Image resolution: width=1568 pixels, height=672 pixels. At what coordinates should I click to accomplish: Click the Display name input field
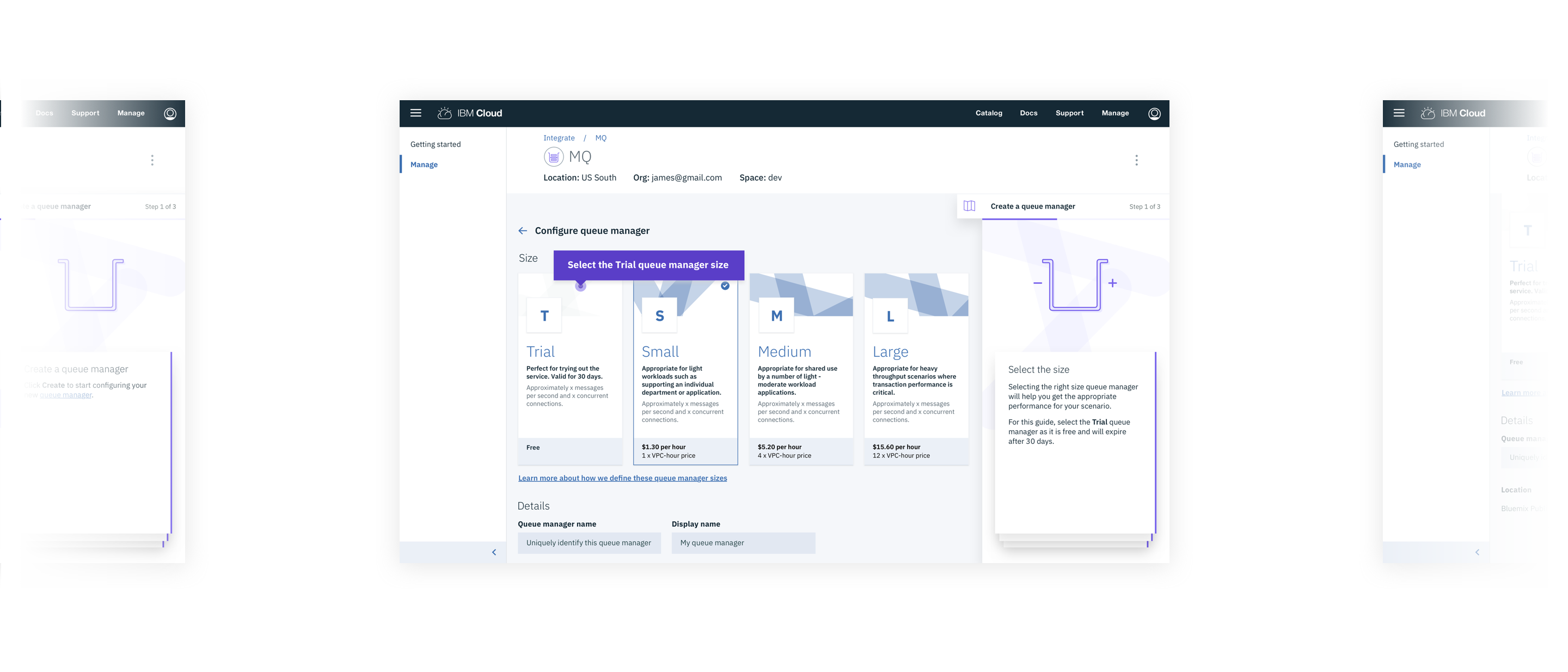pos(743,543)
